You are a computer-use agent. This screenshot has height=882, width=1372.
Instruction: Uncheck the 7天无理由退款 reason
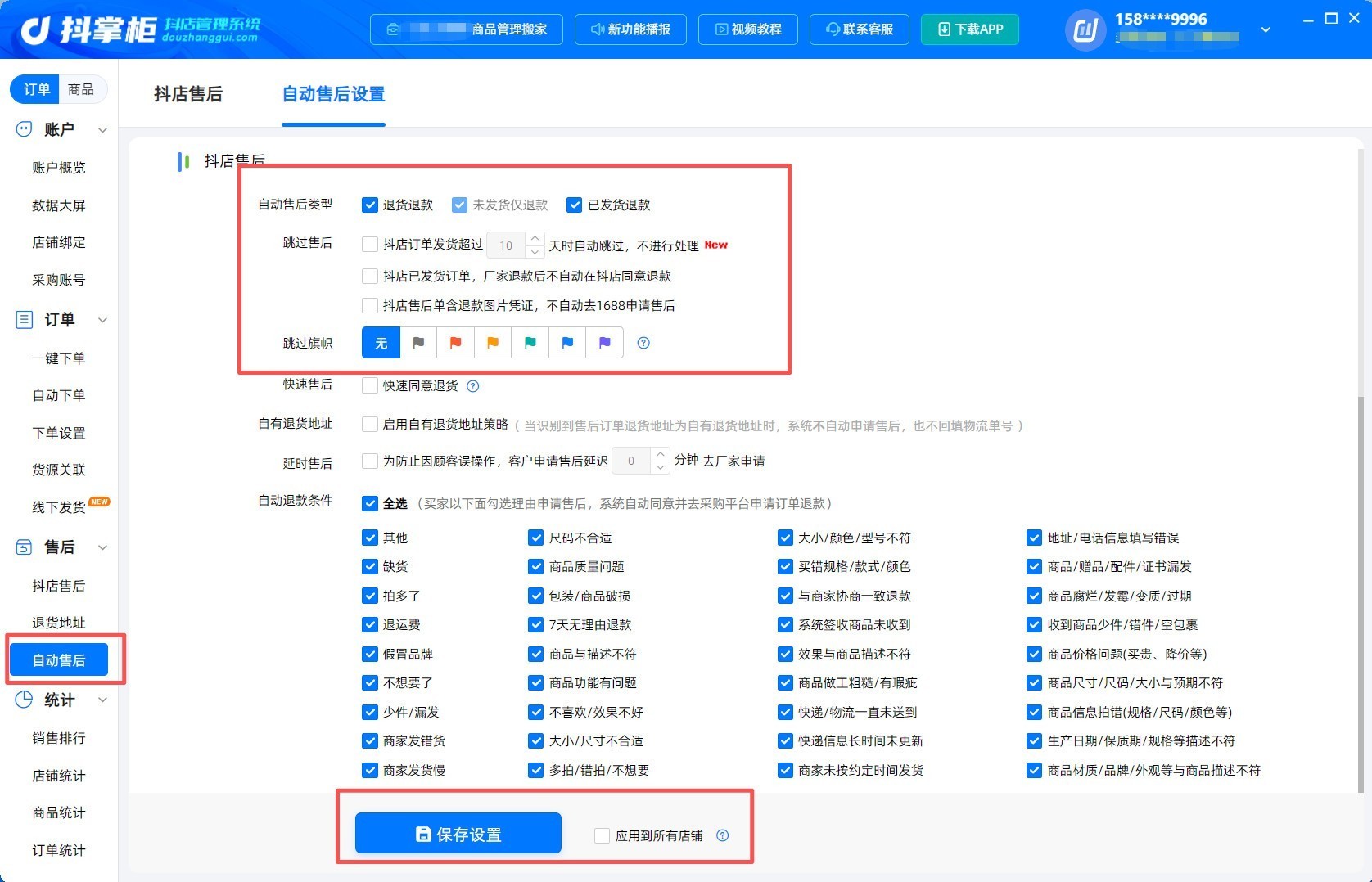tap(536, 624)
